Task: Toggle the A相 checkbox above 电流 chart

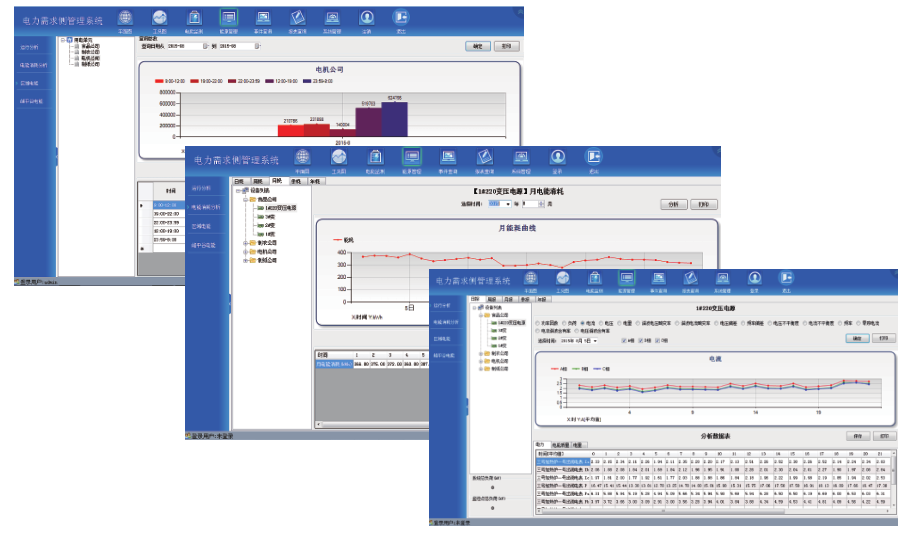Action: coord(626,340)
